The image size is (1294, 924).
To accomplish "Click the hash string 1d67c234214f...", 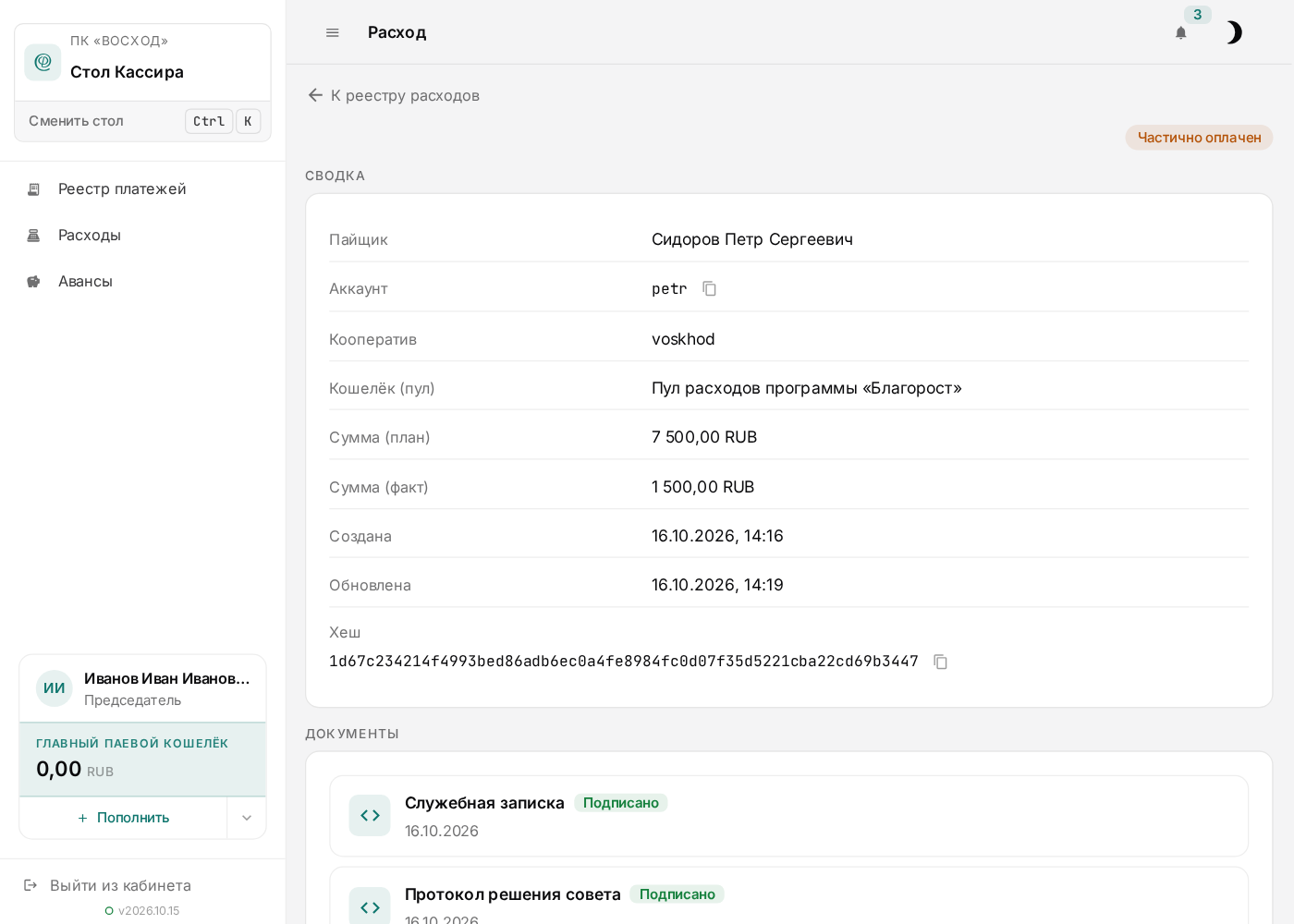I will (x=624, y=662).
